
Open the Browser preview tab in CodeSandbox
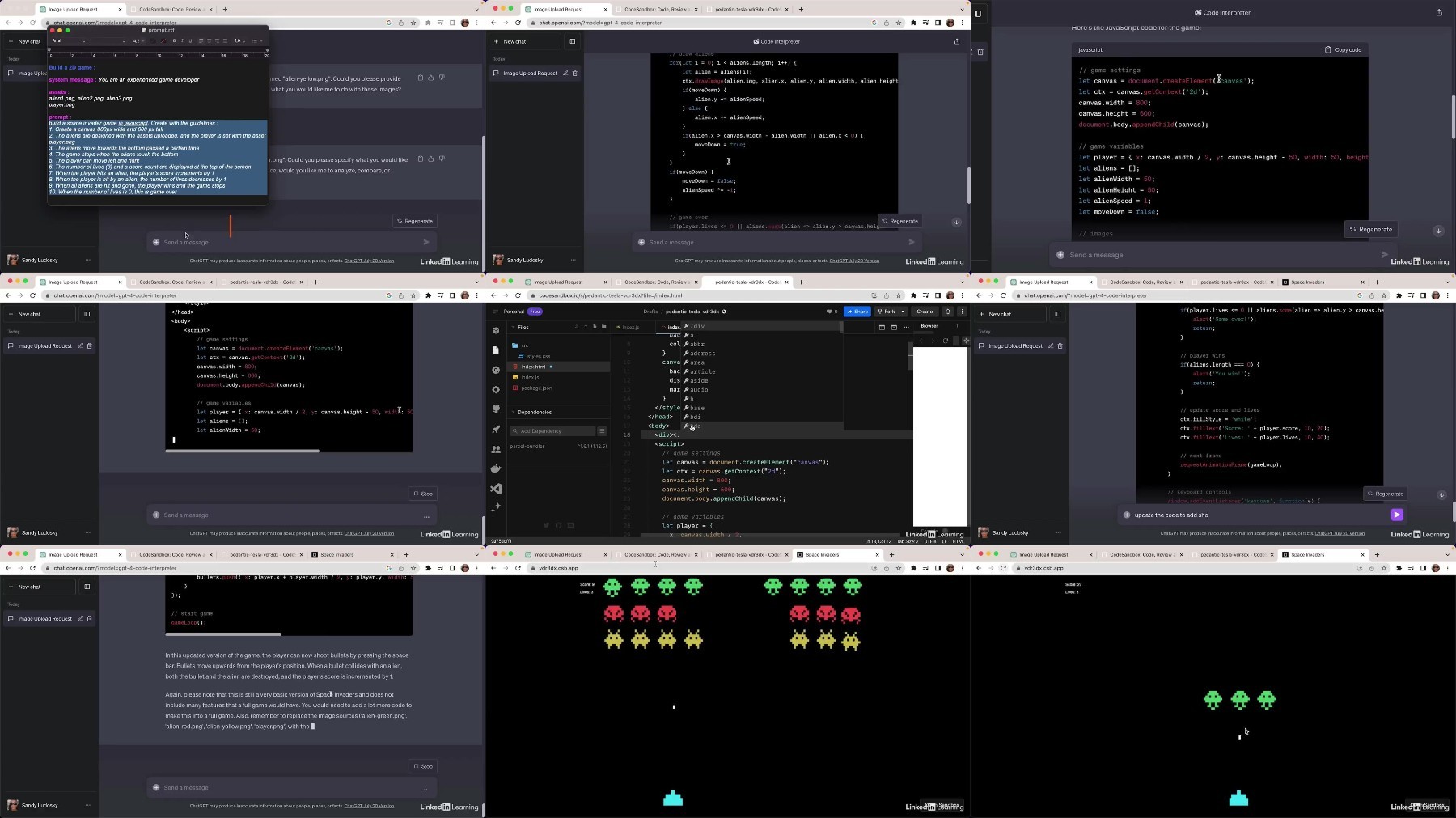pos(929,326)
